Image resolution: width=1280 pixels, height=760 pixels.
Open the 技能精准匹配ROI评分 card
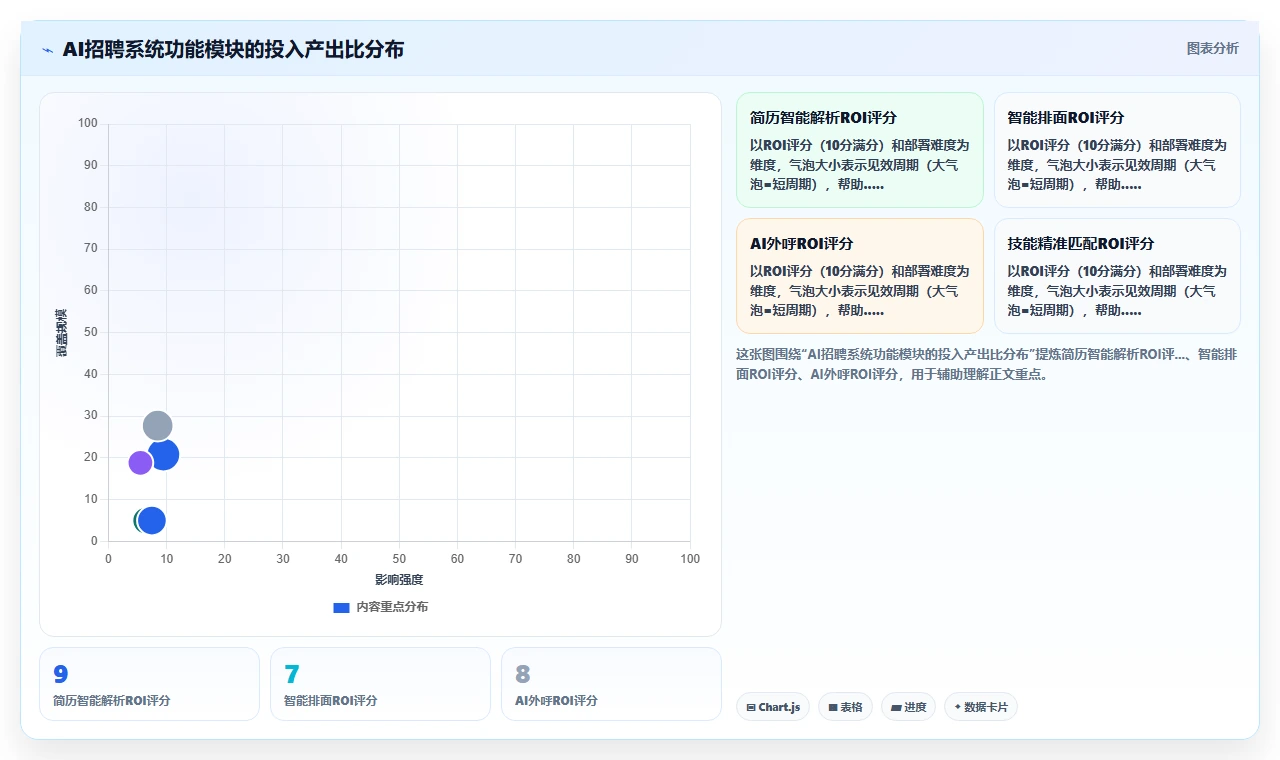[x=1117, y=276]
